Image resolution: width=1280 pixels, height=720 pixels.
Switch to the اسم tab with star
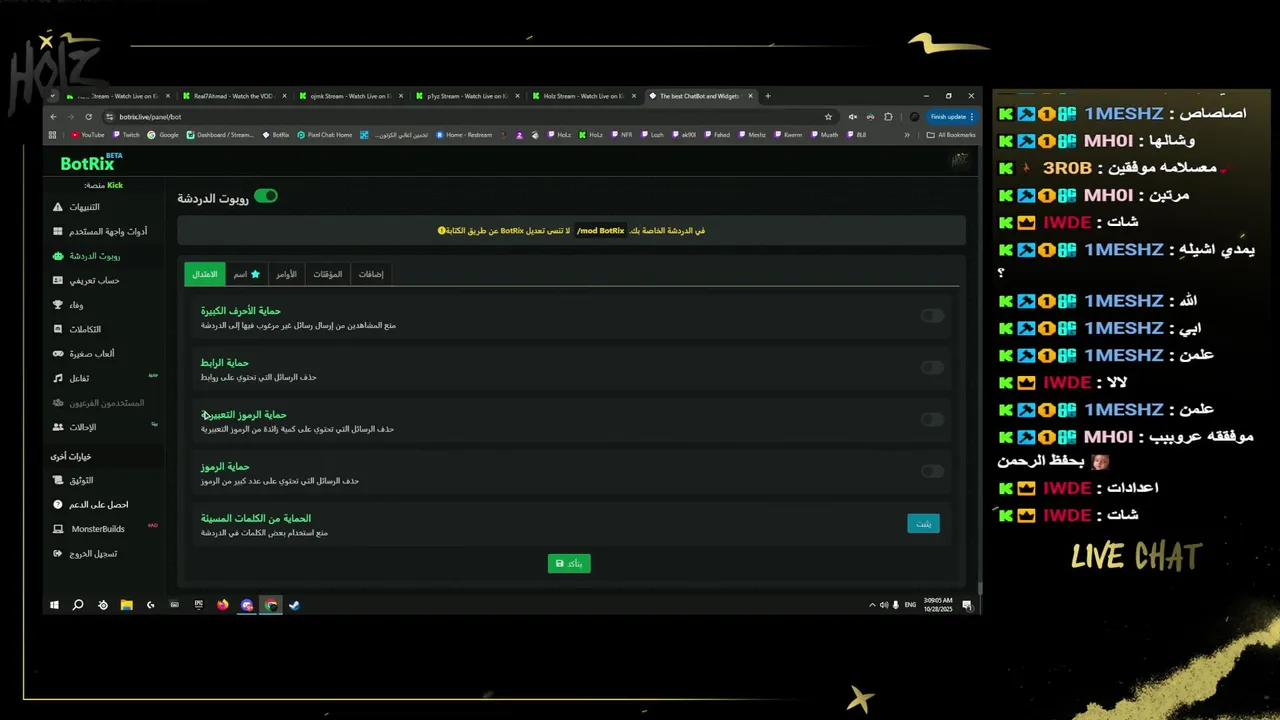pyautogui.click(x=247, y=274)
